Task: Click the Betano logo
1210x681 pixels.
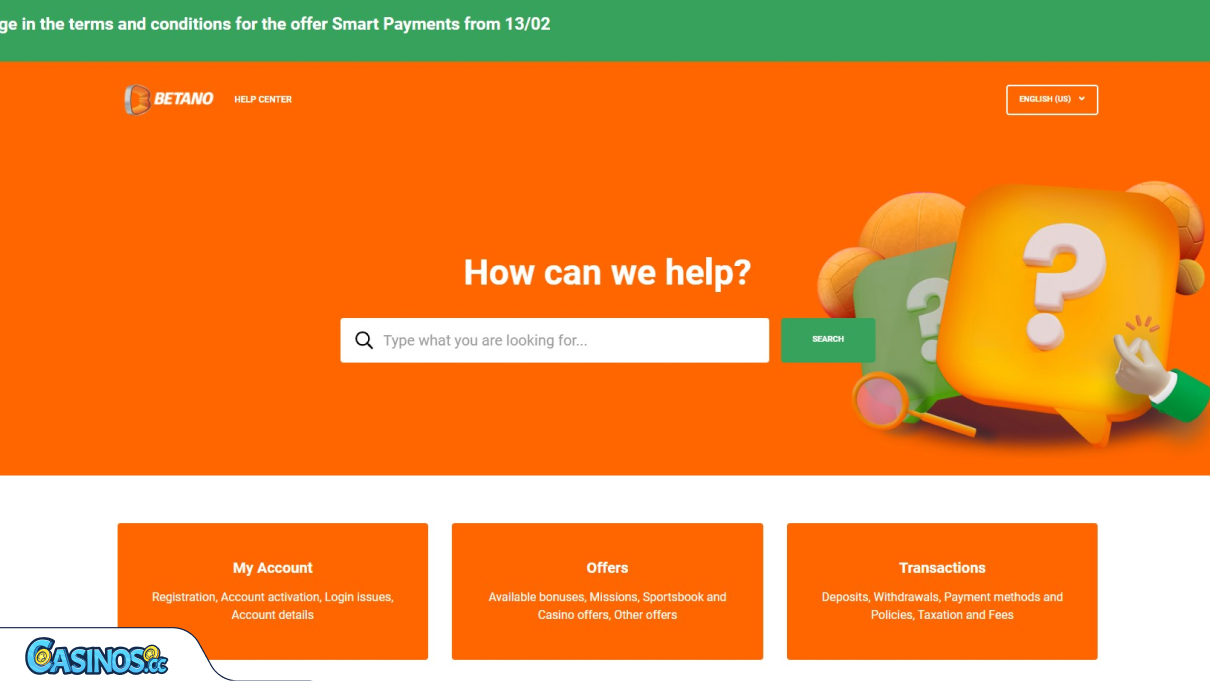Action: [x=169, y=99]
